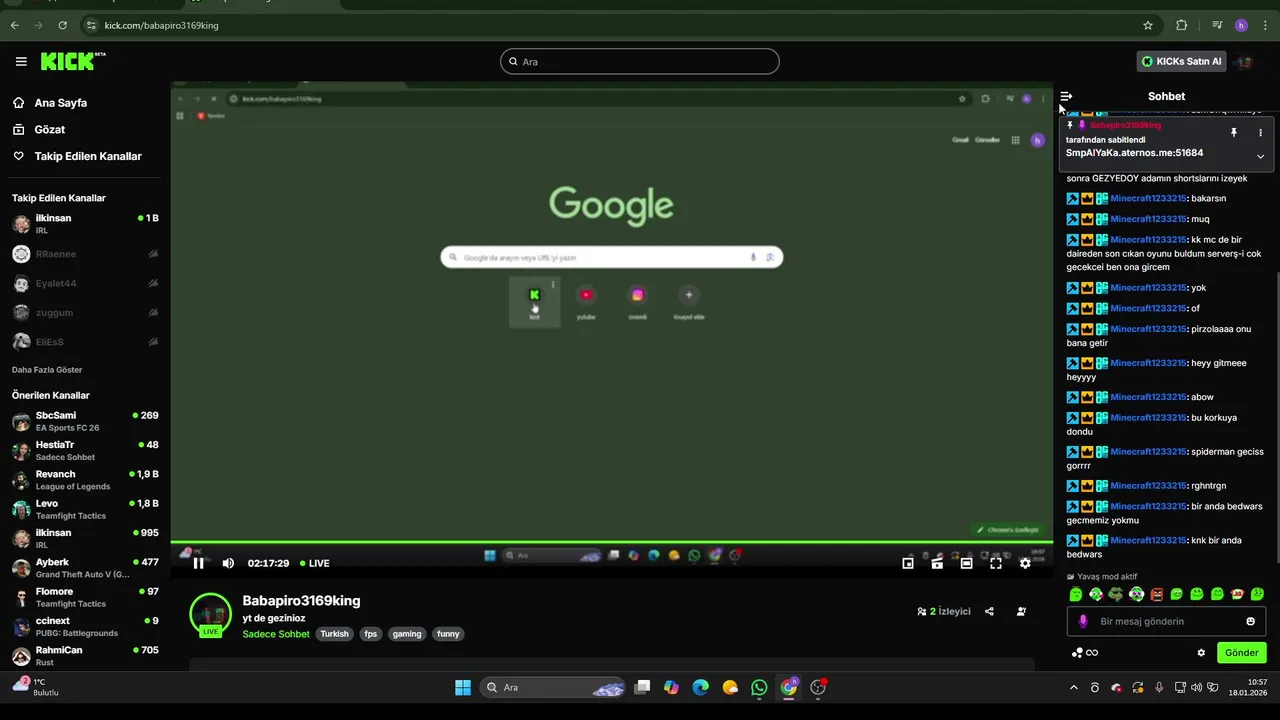This screenshot has width=1280, height=720.
Task: Share the stream via share icon
Action: coord(989,611)
